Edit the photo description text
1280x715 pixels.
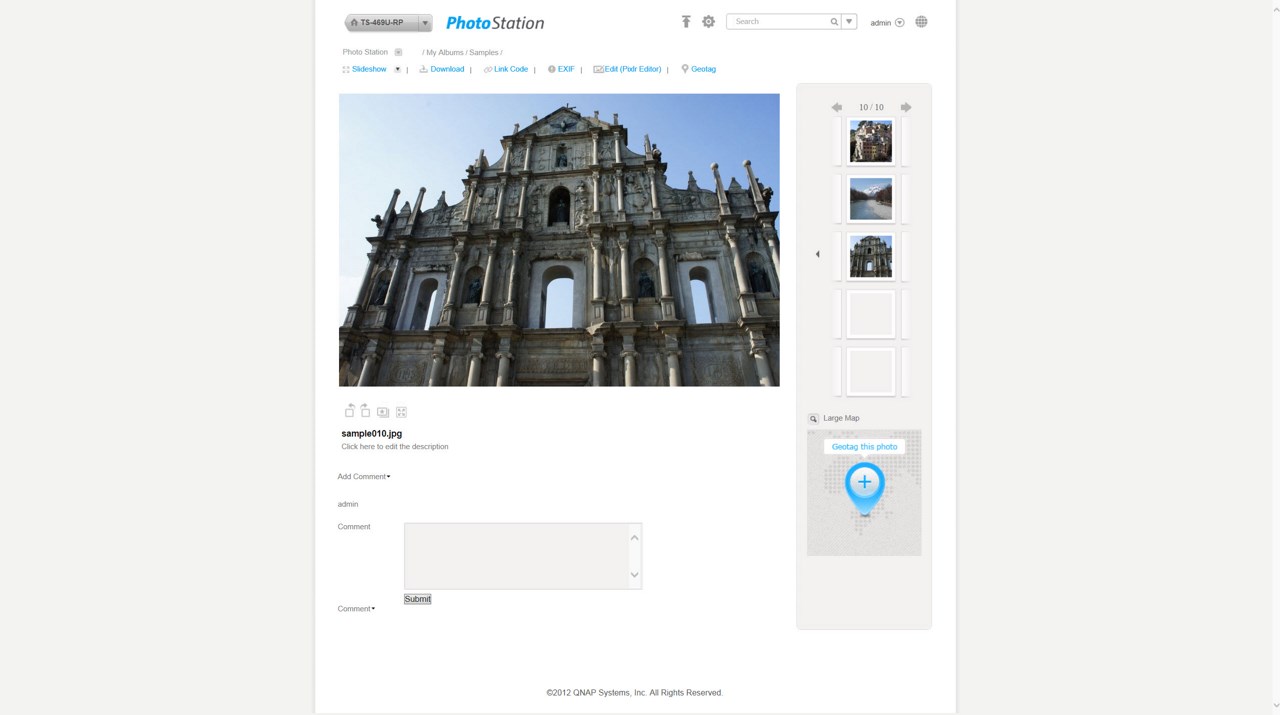click(x=395, y=446)
